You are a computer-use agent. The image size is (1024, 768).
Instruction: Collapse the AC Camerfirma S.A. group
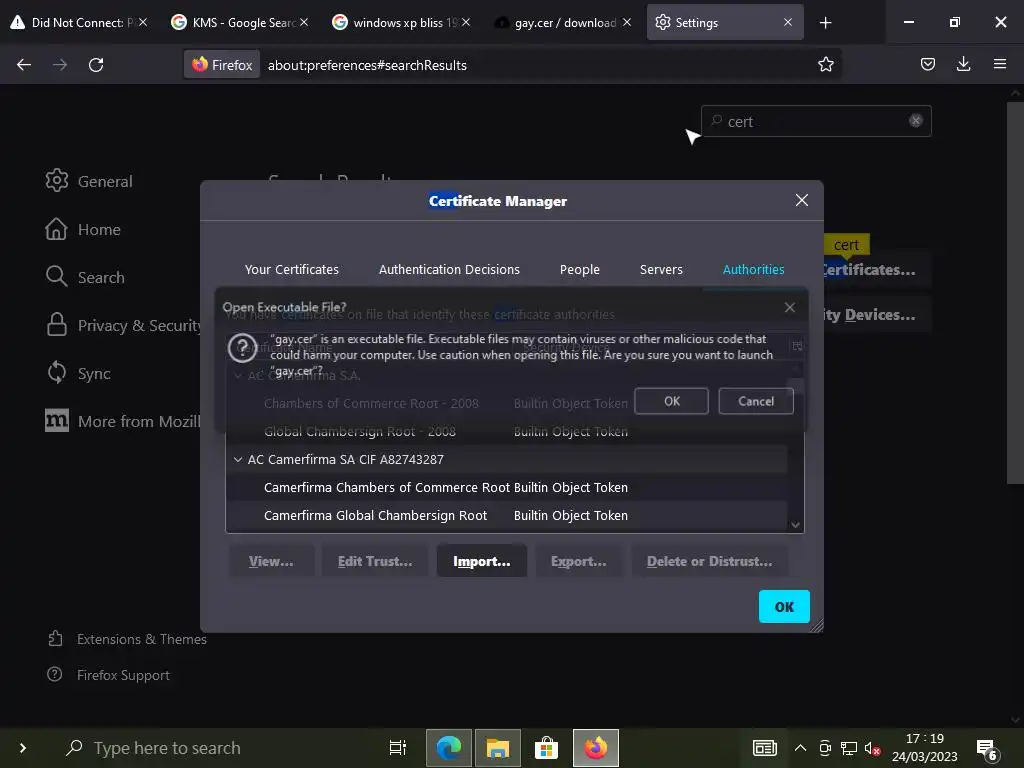(238, 376)
